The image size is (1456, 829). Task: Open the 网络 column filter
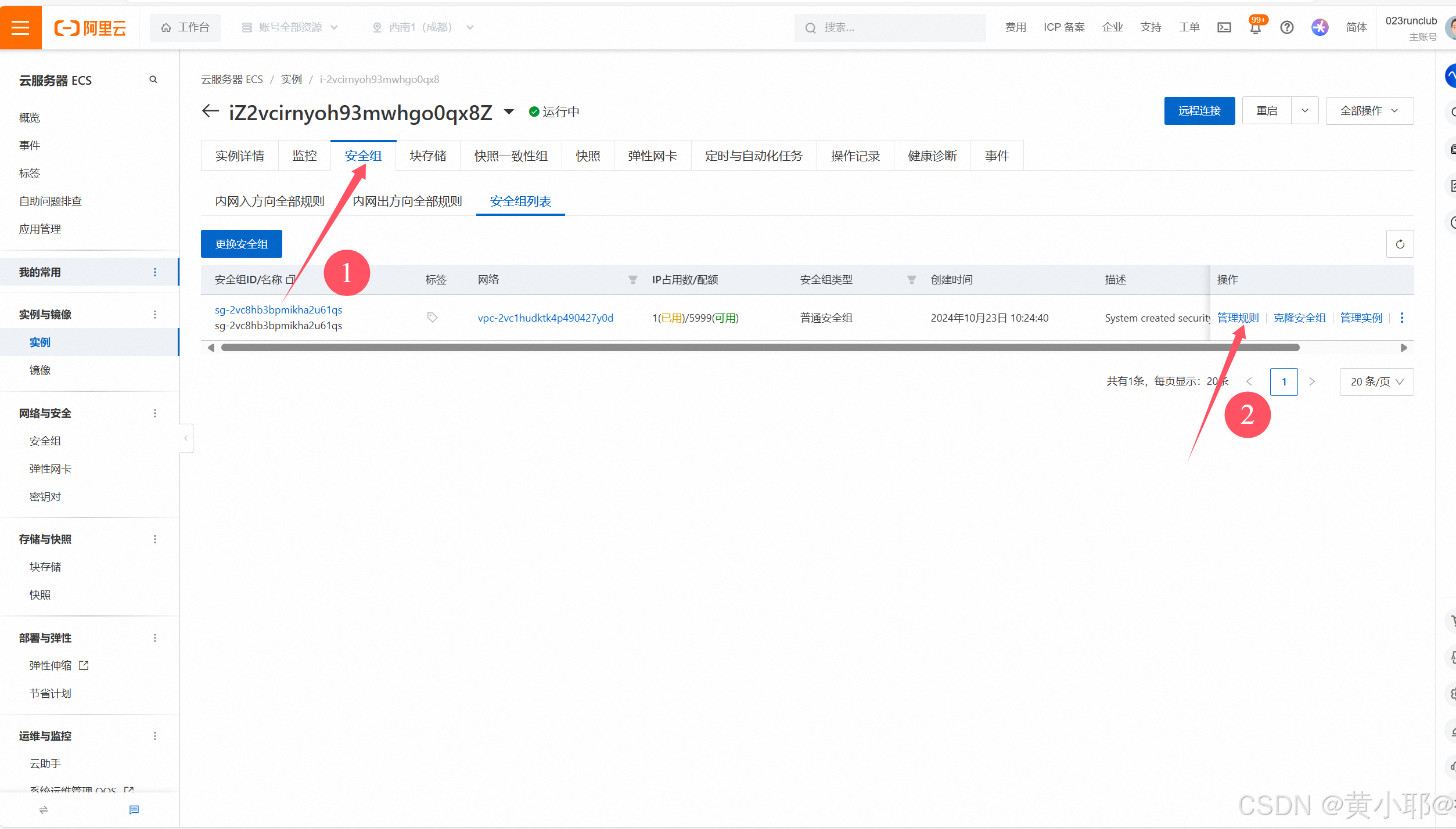[632, 280]
